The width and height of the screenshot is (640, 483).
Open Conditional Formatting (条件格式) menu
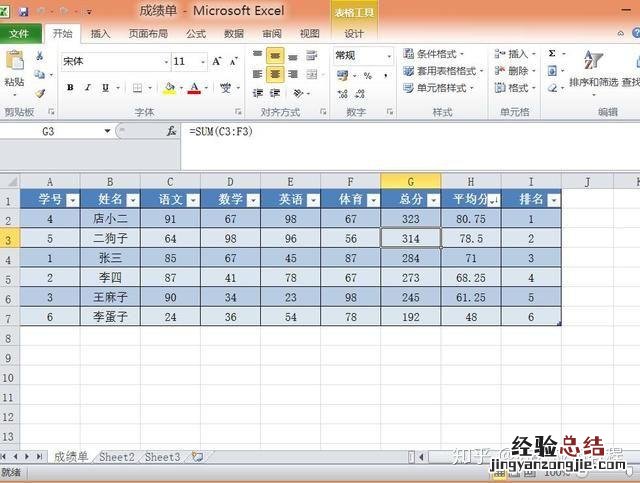coord(436,54)
